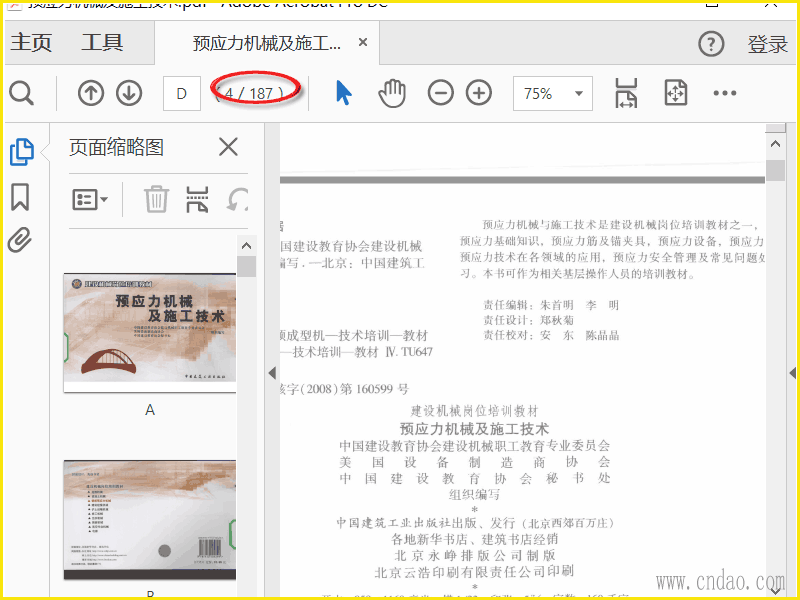Click the rotate pages icon in thumbnails toolbar
The image size is (800, 600).
(x=238, y=199)
